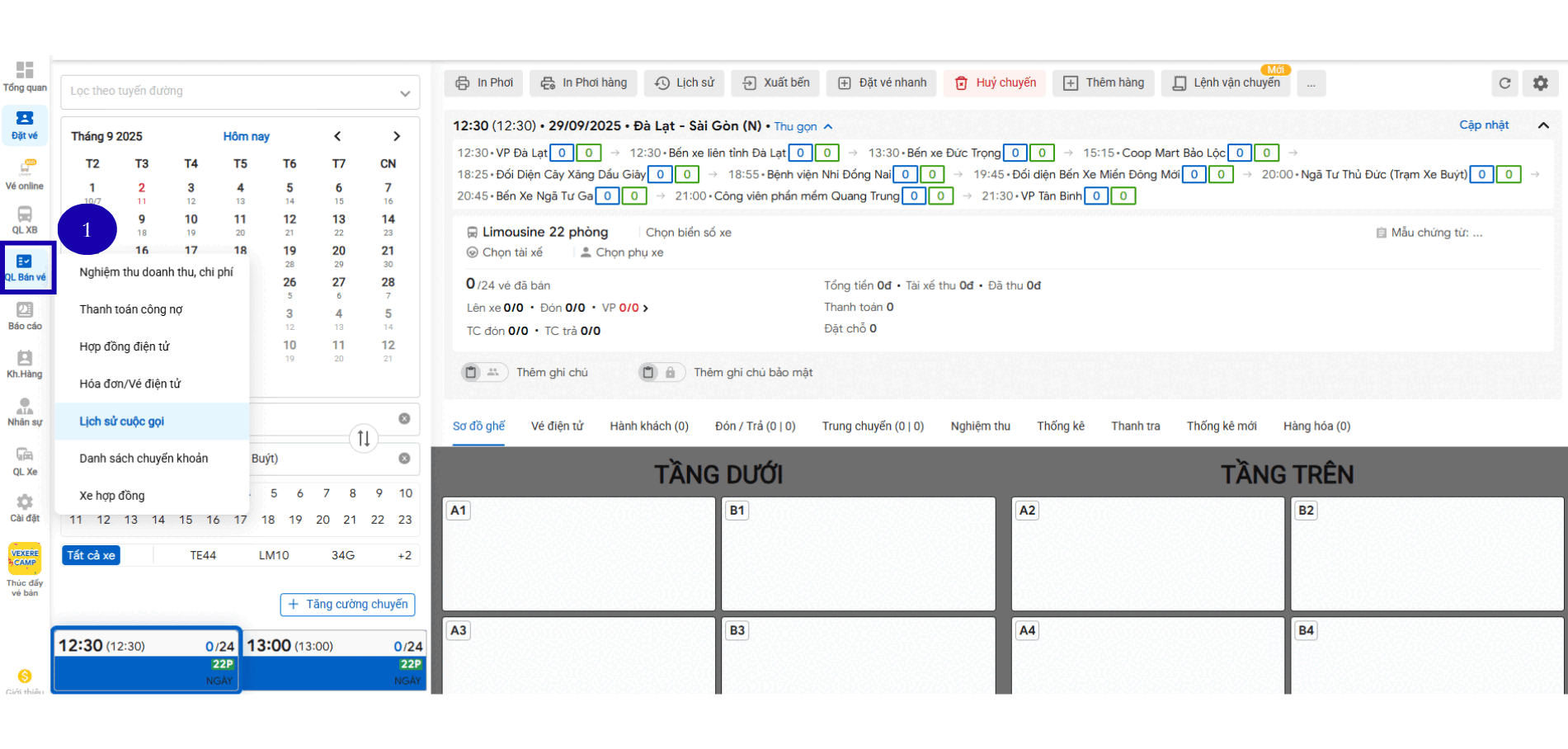Open the Lọc theo tuyến đường dropdown

tap(240, 92)
